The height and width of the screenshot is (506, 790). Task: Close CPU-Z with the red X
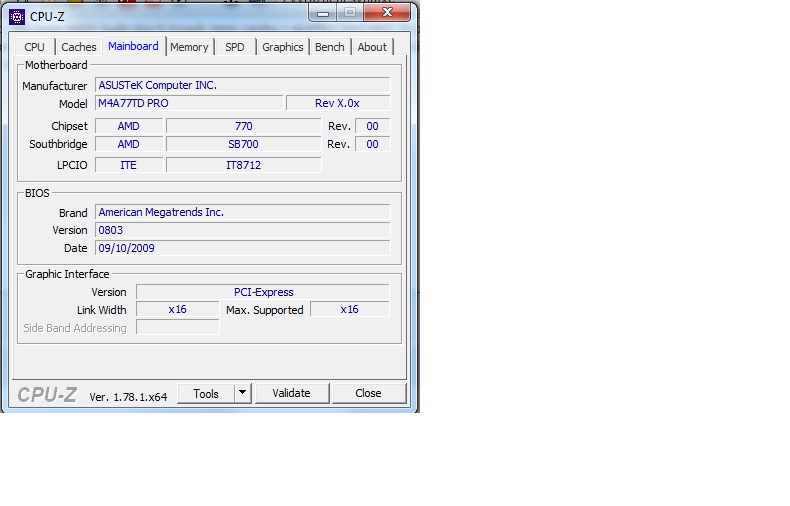pyautogui.click(x=387, y=13)
